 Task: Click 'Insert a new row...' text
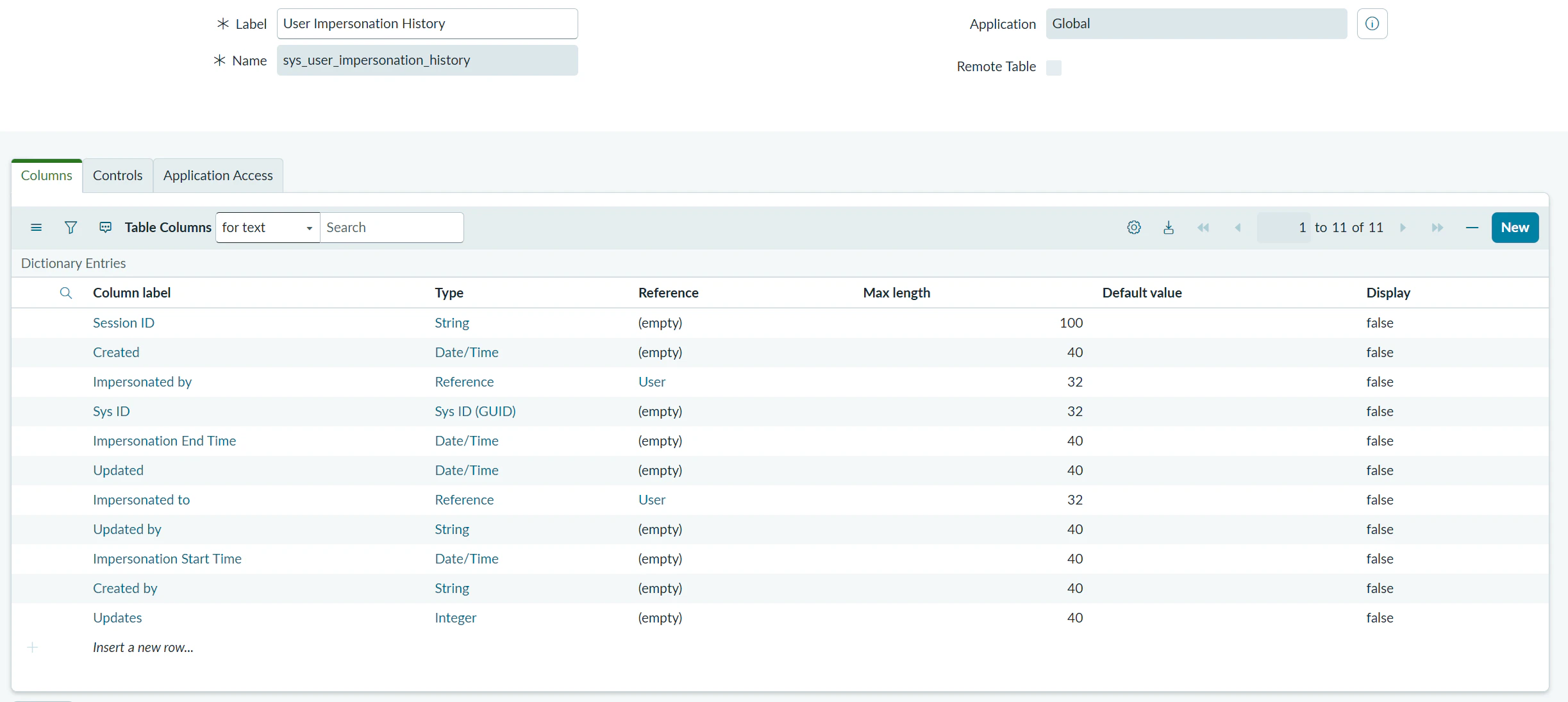coord(143,648)
